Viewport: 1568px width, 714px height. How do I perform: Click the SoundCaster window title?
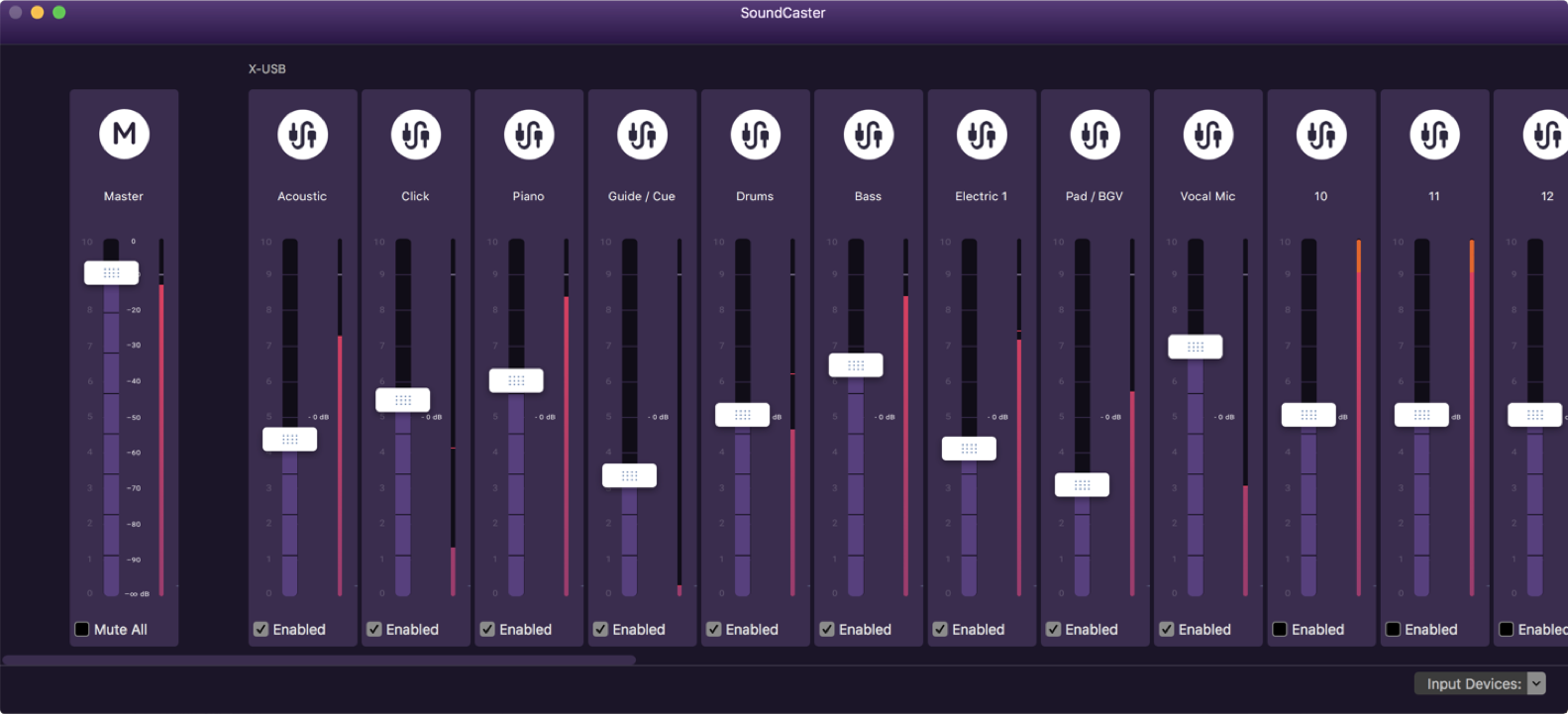pyautogui.click(x=783, y=13)
